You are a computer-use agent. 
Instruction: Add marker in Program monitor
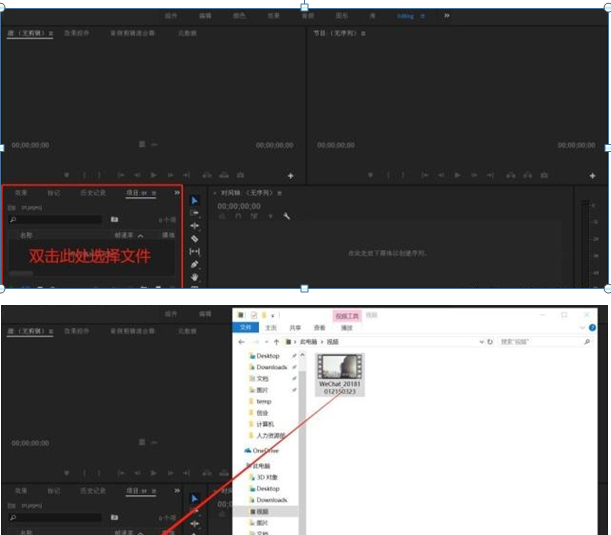click(x=371, y=175)
